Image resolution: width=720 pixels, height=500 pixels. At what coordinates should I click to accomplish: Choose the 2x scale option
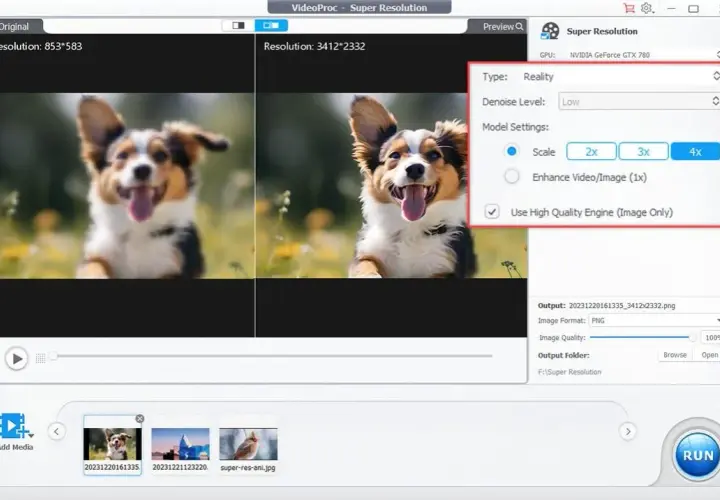(591, 152)
